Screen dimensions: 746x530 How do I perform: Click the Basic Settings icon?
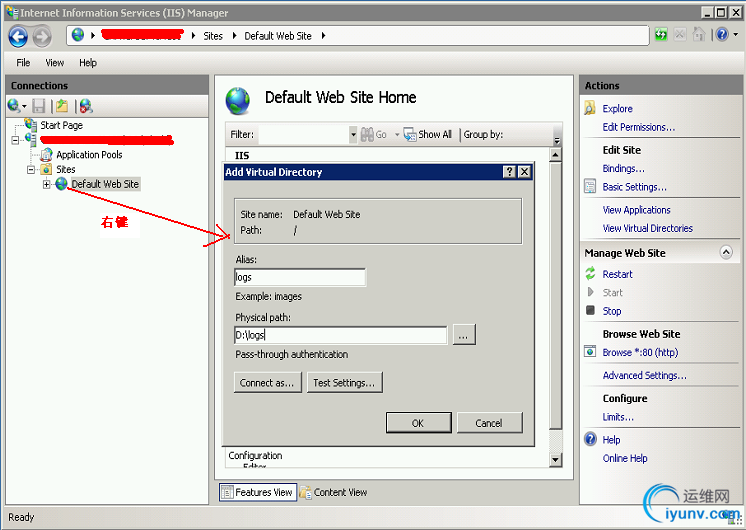590,186
